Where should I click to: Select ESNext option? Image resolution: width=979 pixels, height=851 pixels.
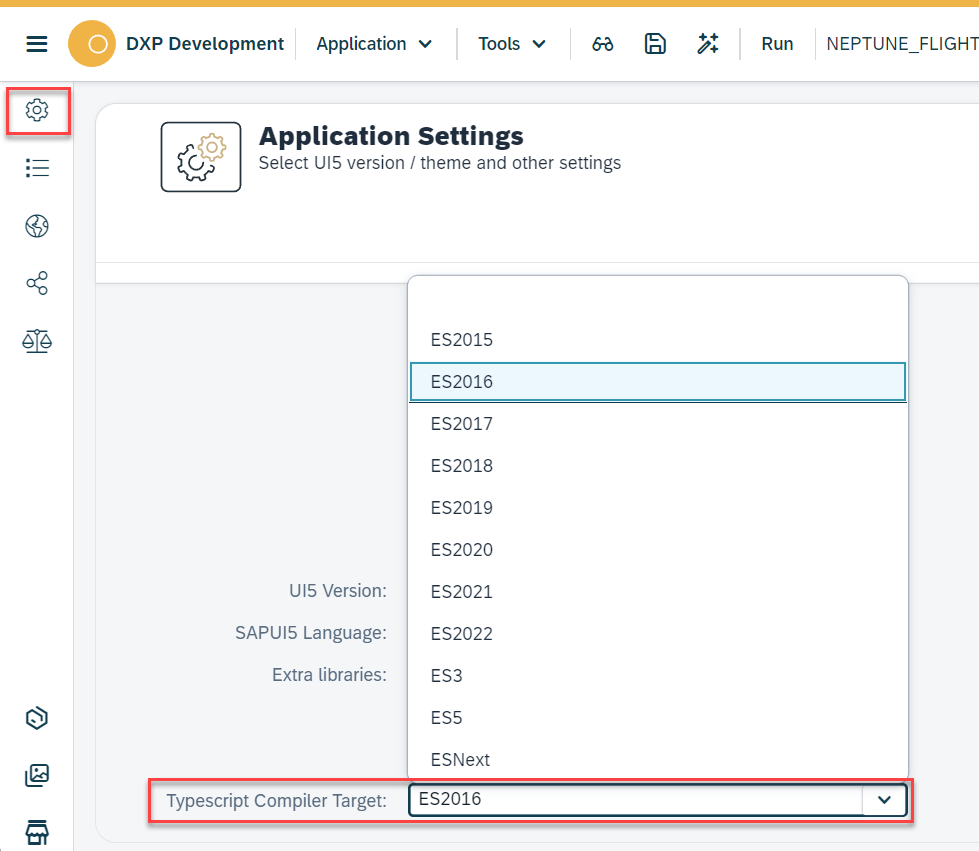tap(657, 760)
